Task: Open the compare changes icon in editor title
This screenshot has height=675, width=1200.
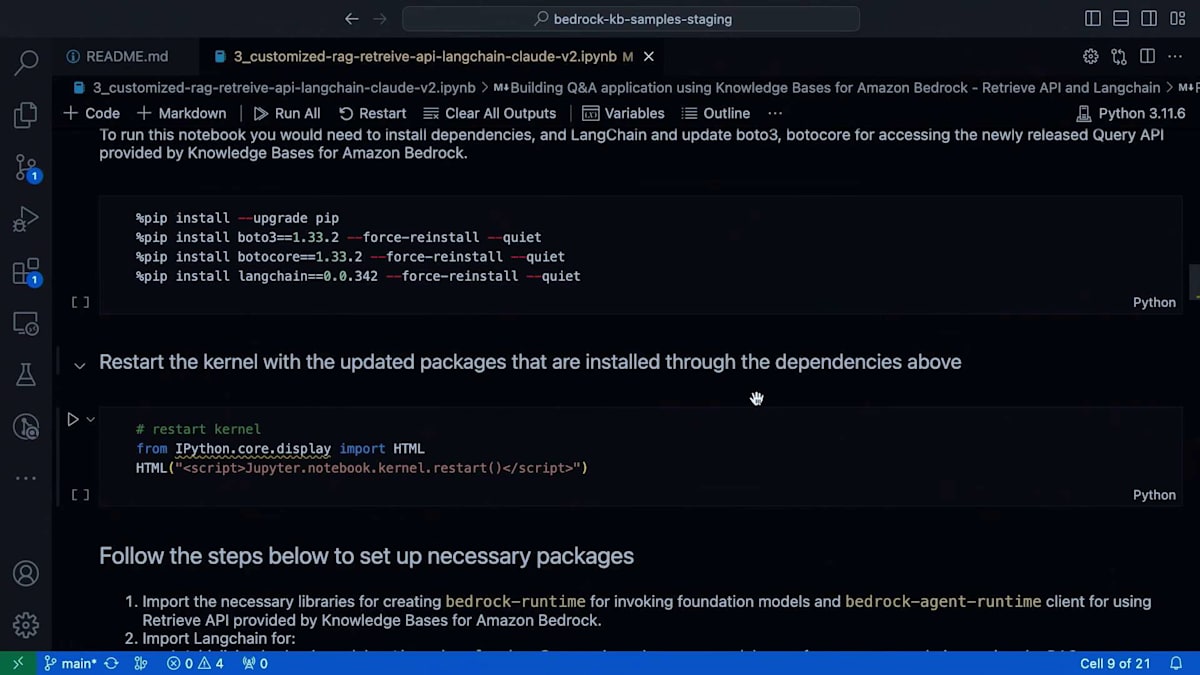Action: 1119,56
